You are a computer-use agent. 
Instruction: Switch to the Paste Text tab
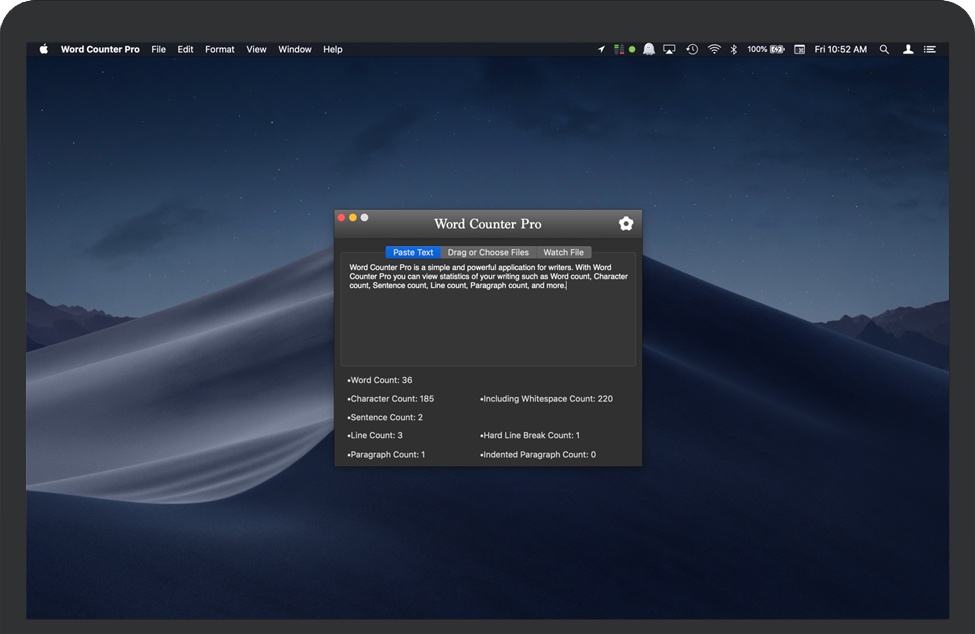coord(413,252)
